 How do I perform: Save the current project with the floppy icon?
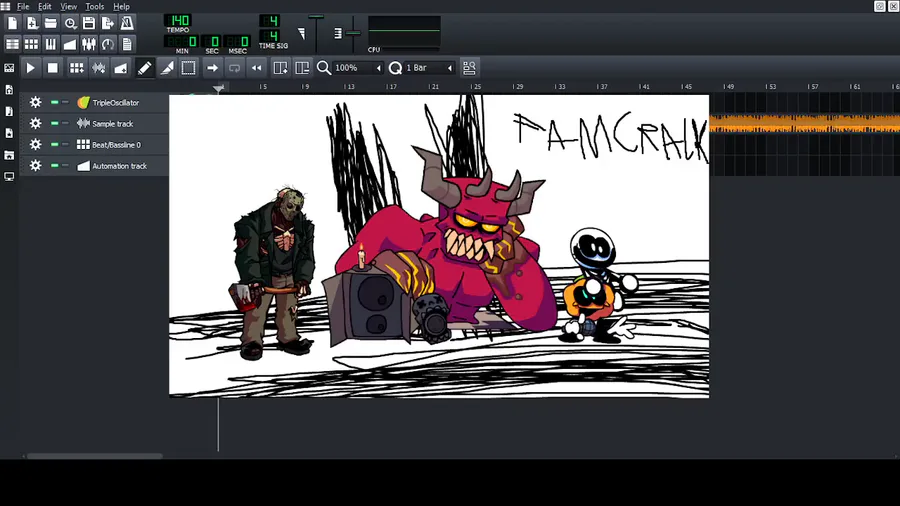coord(89,23)
